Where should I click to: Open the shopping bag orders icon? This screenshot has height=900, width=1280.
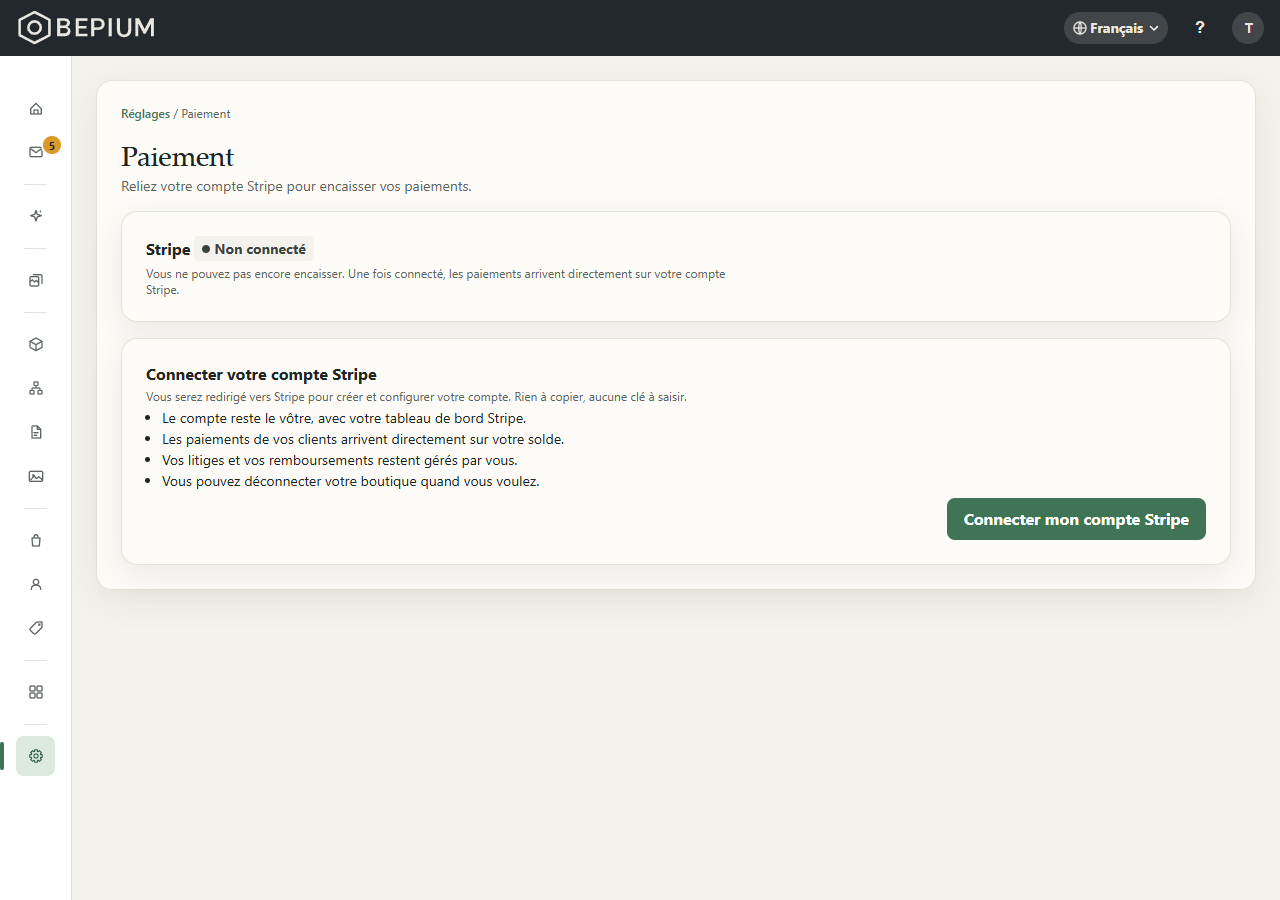click(x=36, y=540)
